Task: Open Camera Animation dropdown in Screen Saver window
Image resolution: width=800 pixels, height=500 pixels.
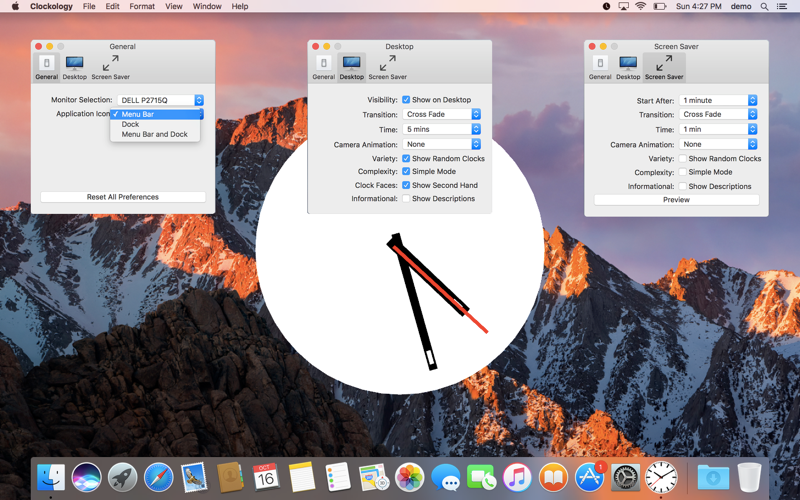Action: [718, 144]
